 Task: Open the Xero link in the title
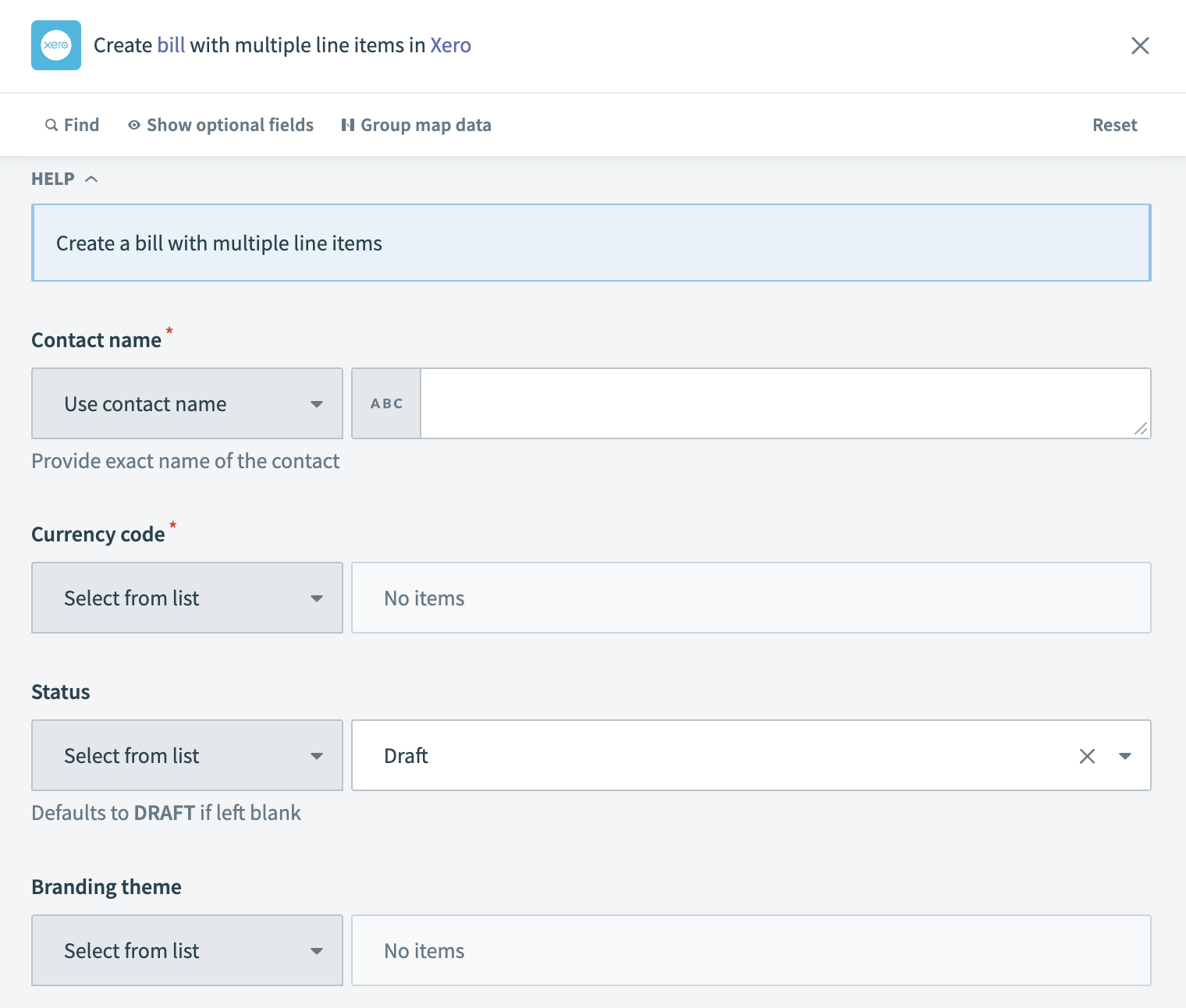[x=450, y=44]
